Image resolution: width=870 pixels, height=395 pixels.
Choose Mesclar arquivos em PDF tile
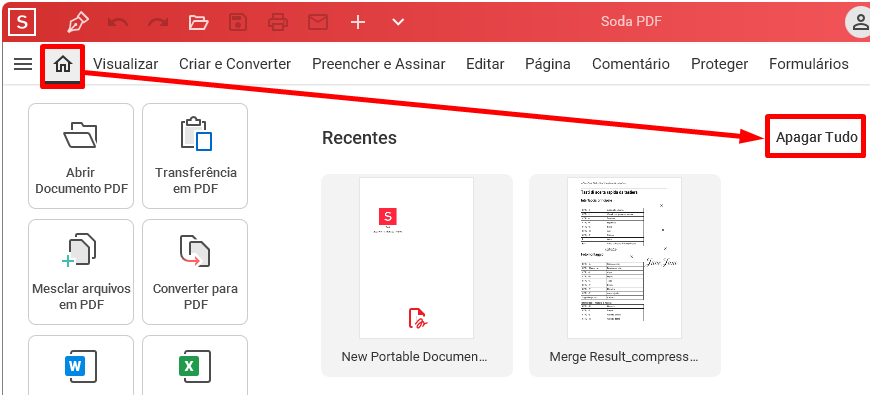point(81,272)
